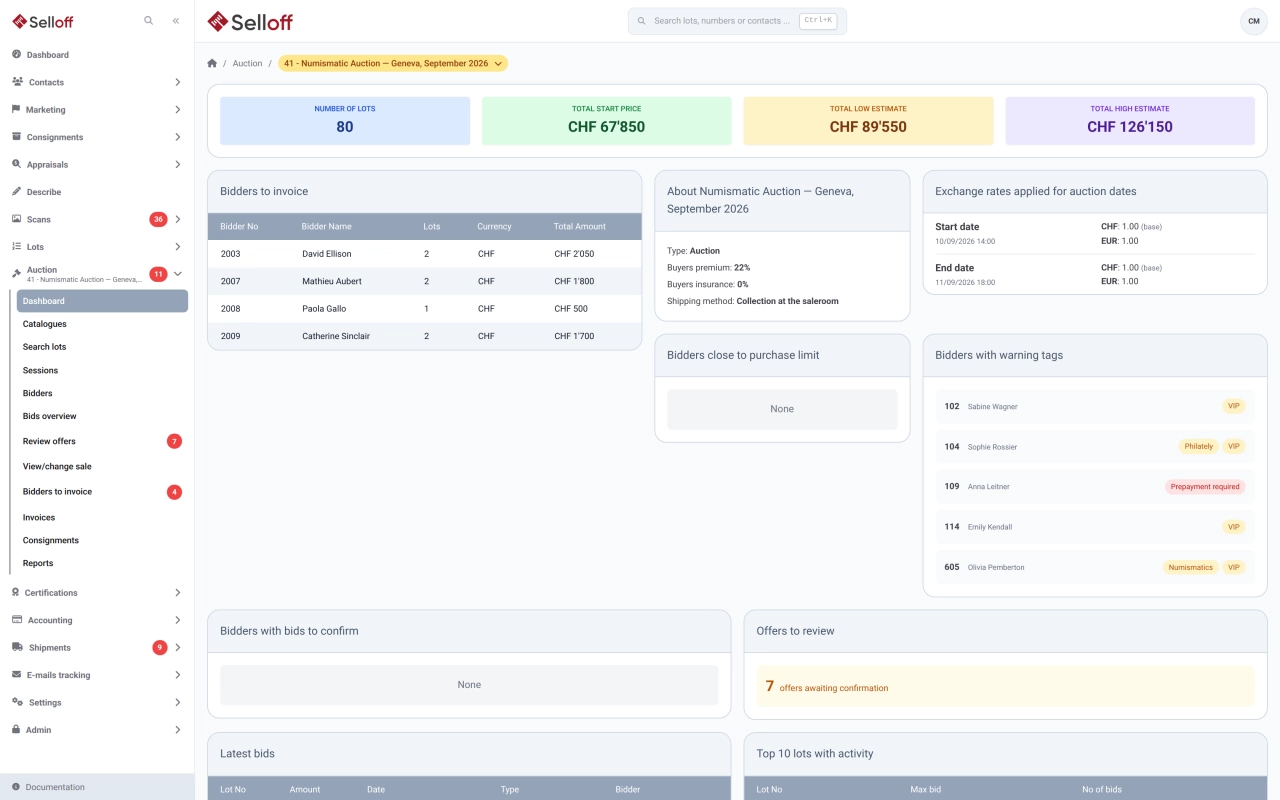Click the search lots, numbers or contacts field
Image resolution: width=1280 pixels, height=800 pixels.
click(737, 21)
